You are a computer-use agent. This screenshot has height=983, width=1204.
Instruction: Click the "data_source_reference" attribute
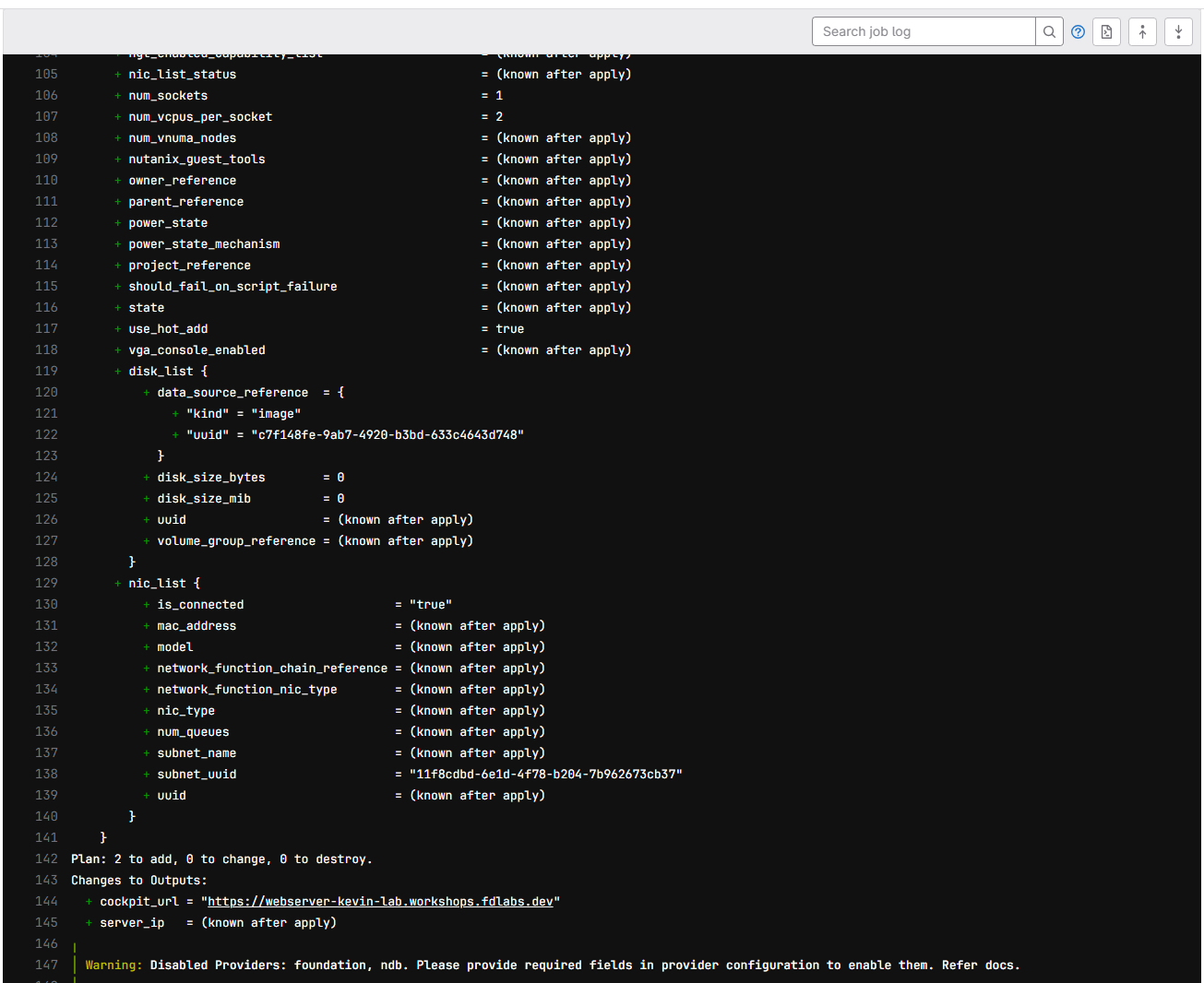tap(232, 393)
